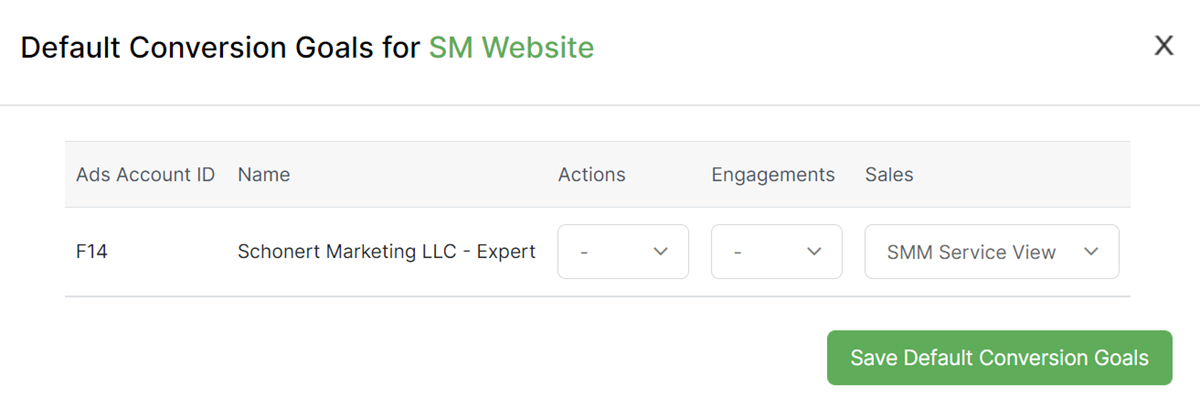
Task: Save Default Conversion Goals
Action: (x=999, y=358)
